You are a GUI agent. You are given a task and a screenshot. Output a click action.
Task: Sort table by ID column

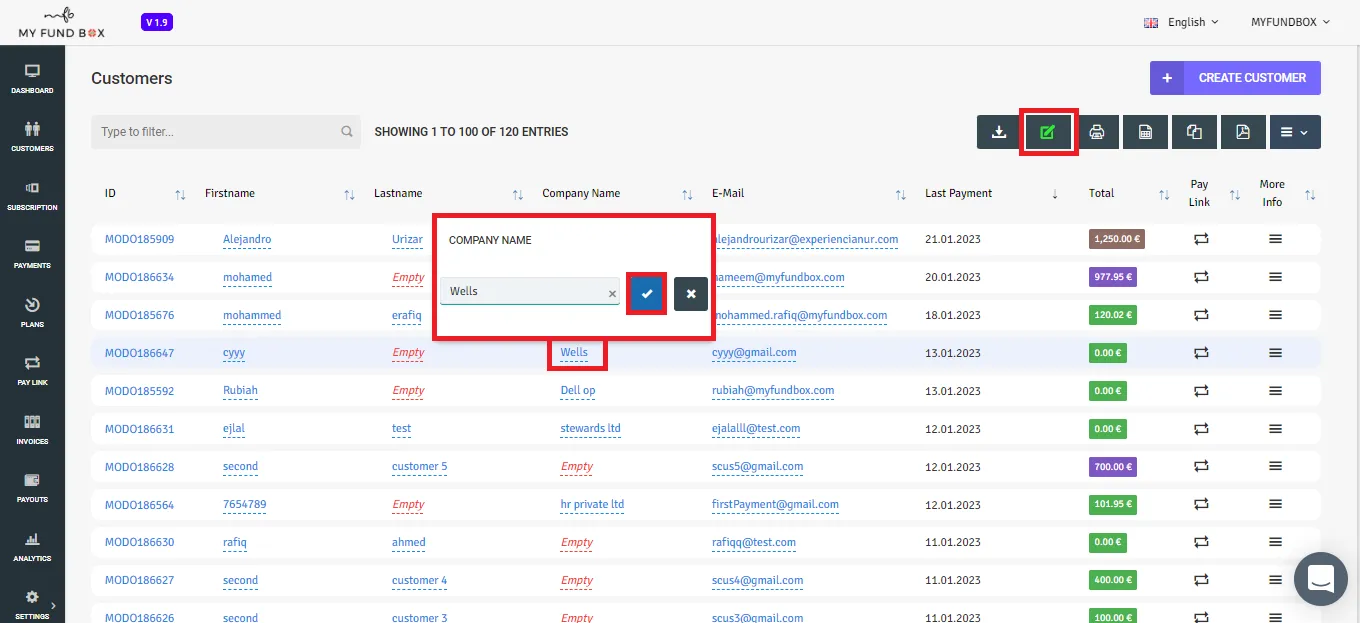click(x=180, y=194)
